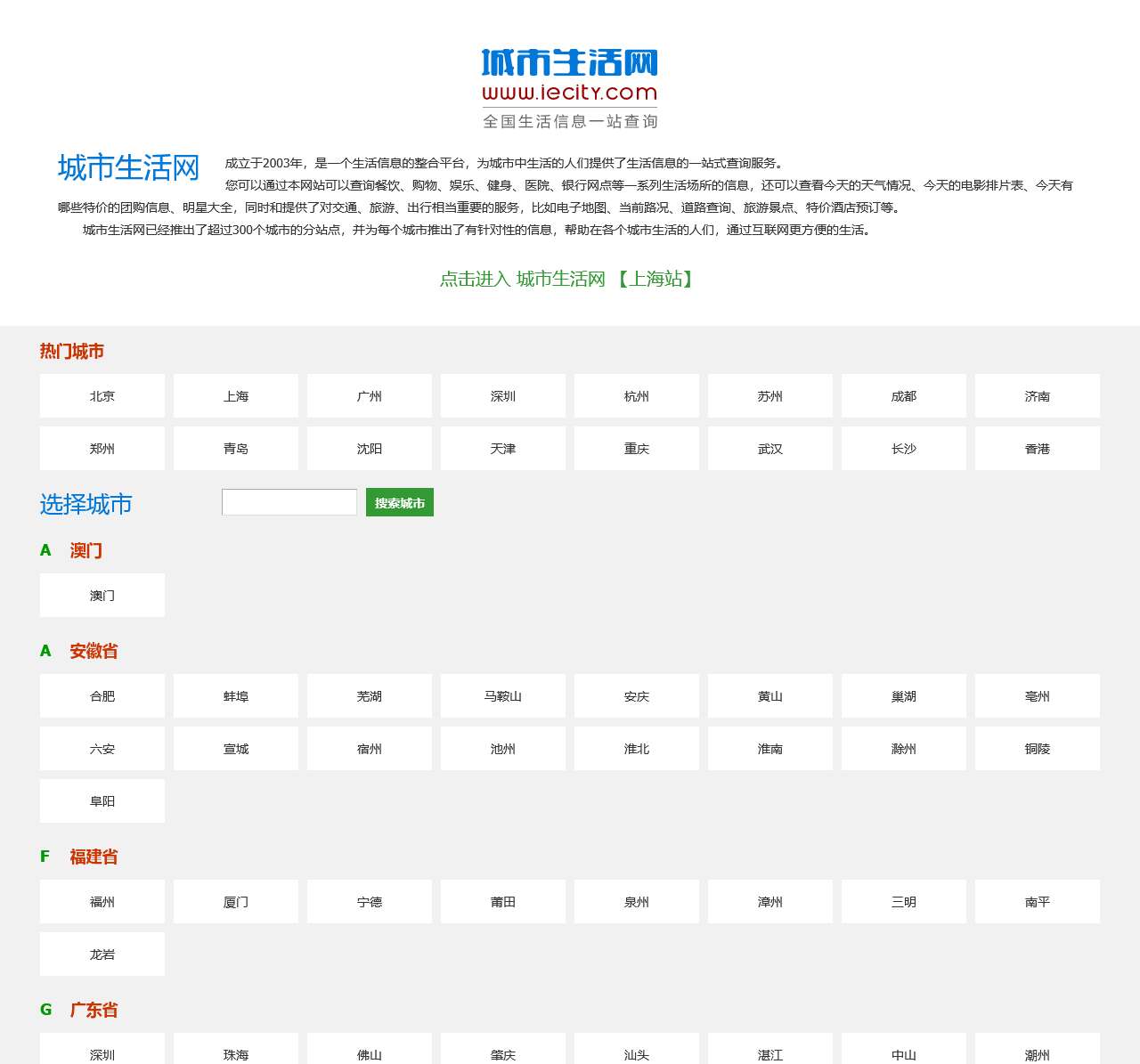
Task: Go to hot city 天津
Action: tap(503, 449)
